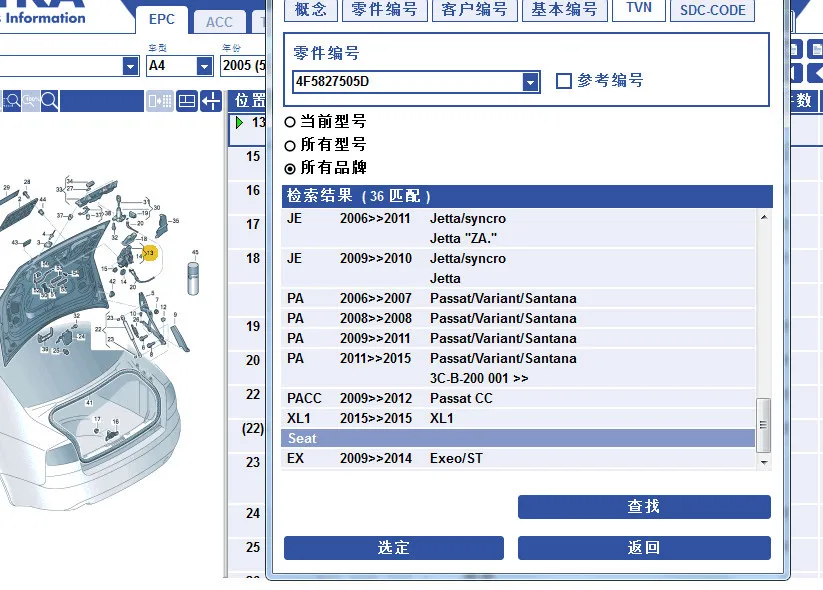Open the SDC-CODE tab
This screenshot has height=590, width=823.
pyautogui.click(x=712, y=9)
